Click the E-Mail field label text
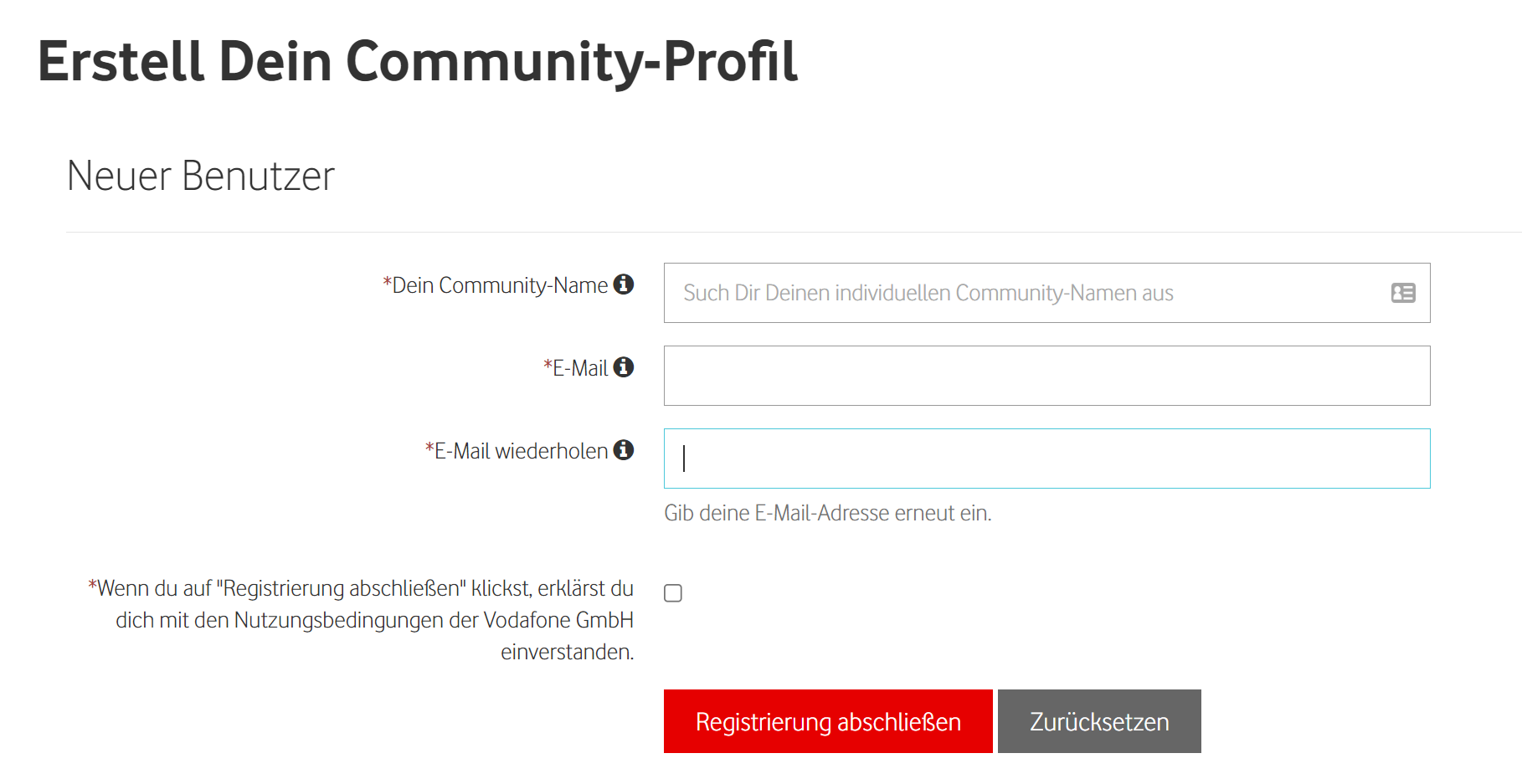The image size is (1522, 784). pyautogui.click(x=580, y=368)
